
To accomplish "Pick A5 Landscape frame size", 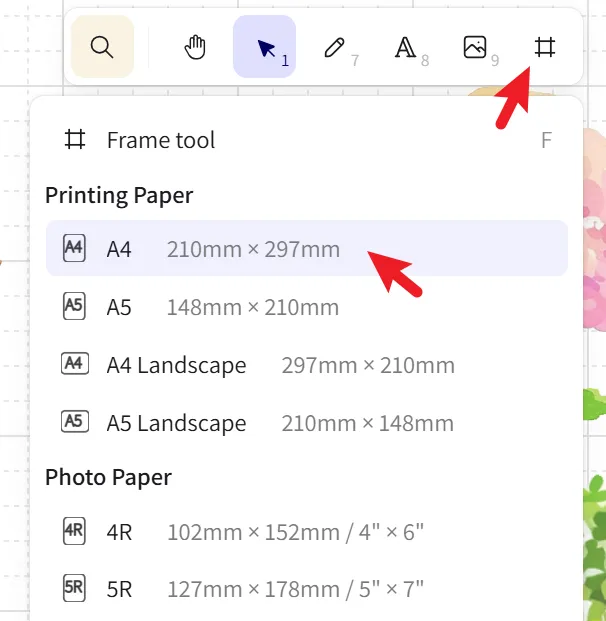I will point(307,423).
